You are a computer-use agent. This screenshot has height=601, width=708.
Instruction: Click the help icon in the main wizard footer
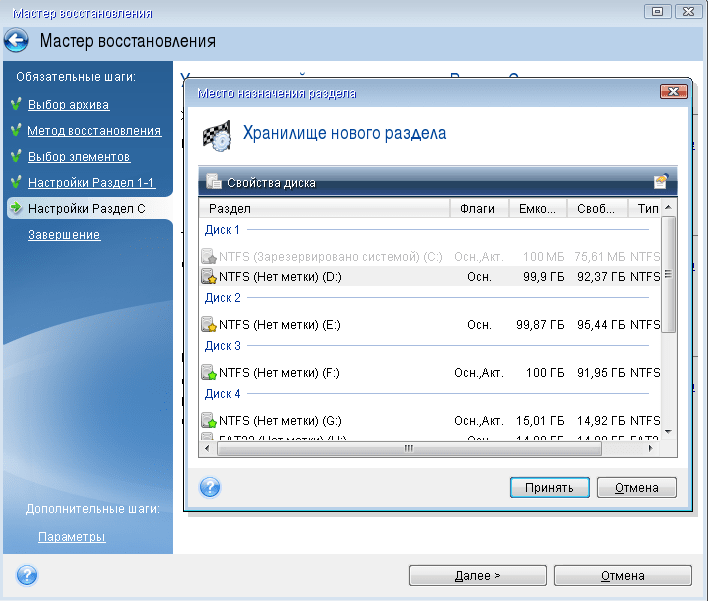[27, 576]
